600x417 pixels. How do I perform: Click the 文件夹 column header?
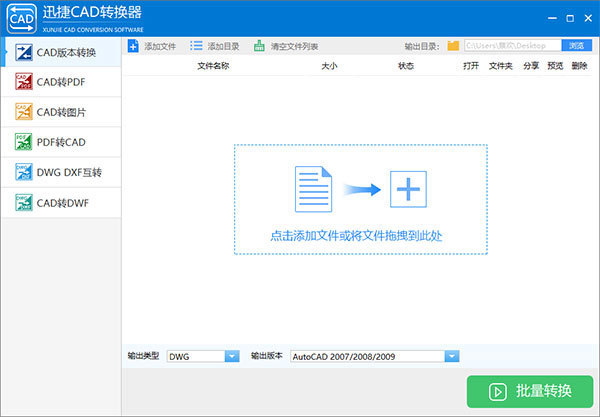coord(501,66)
